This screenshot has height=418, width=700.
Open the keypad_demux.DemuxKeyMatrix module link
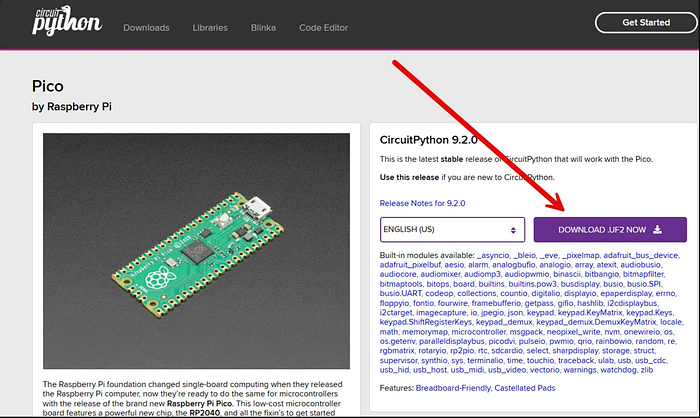tap(596, 322)
